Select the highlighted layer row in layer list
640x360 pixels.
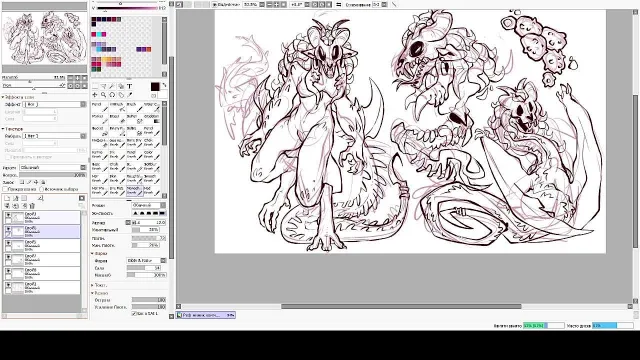[x=42, y=231]
